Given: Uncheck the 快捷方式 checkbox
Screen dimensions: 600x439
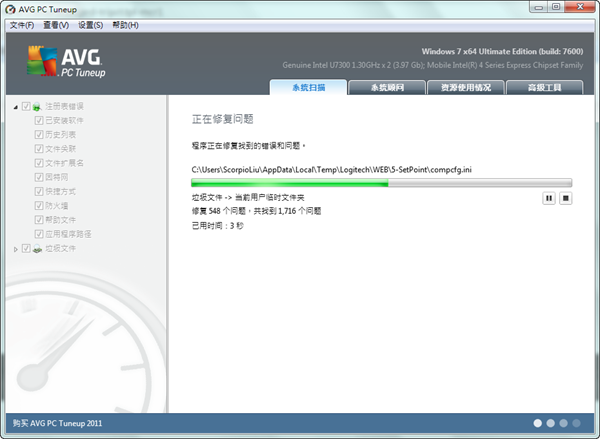Looking at the screenshot, I should 39,191.
